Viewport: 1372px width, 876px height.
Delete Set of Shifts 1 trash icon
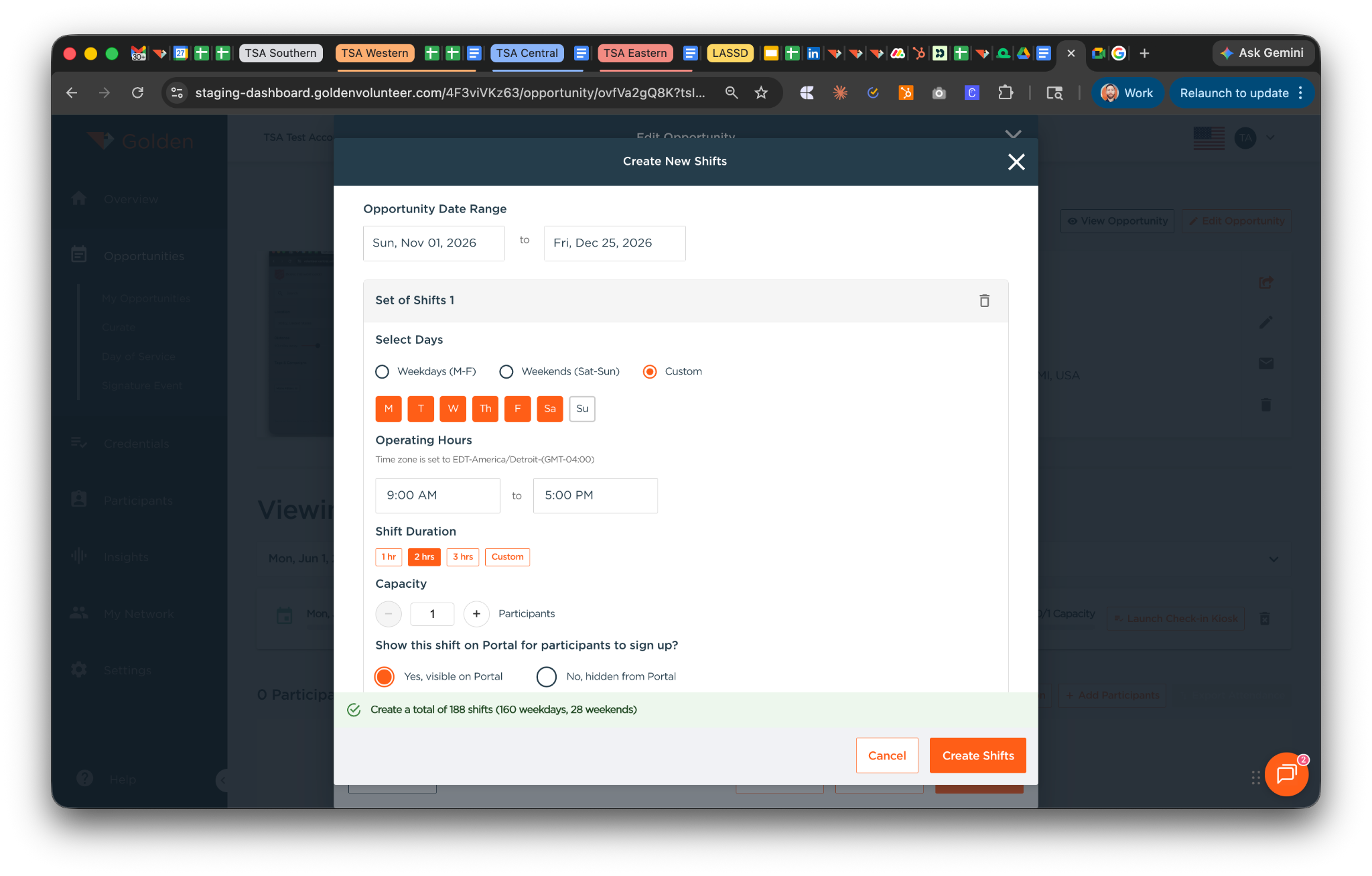pyautogui.click(x=984, y=300)
